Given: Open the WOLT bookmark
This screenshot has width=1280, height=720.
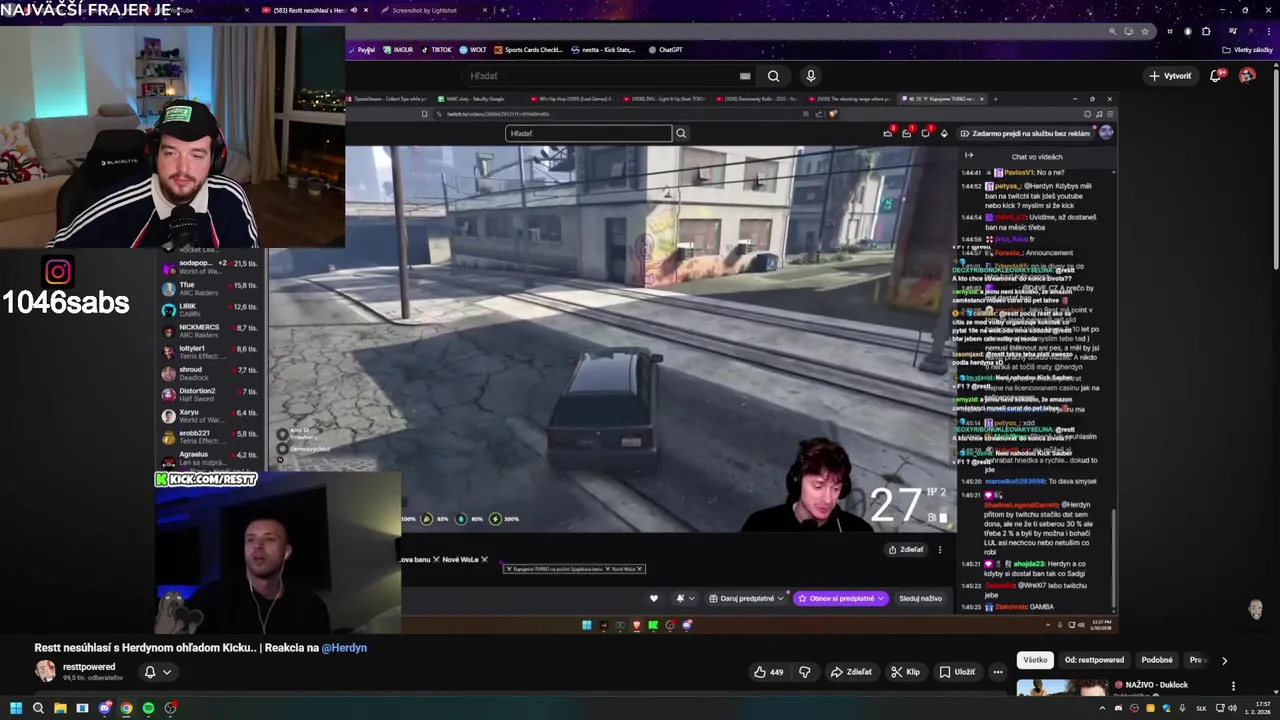Looking at the screenshot, I should (473, 50).
